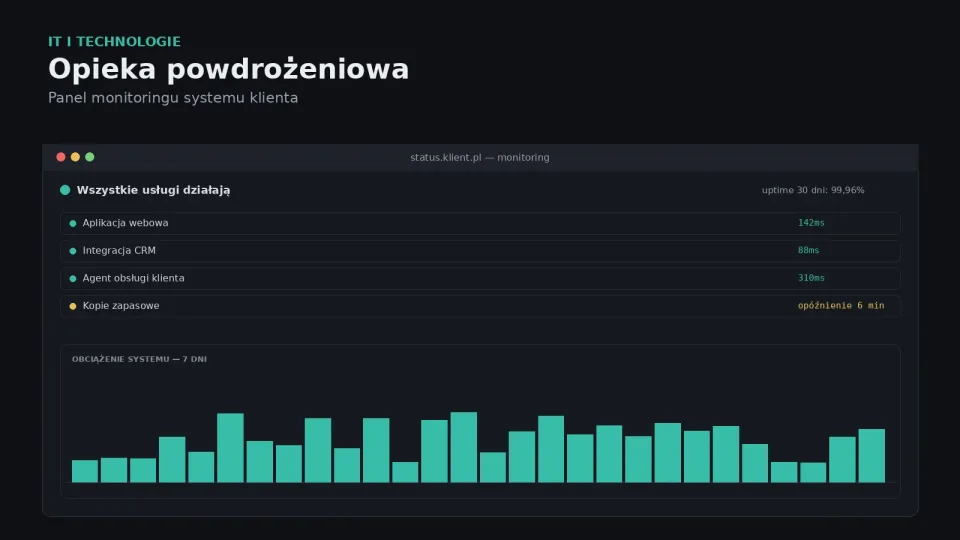Click the green dot beside Wszystkie usługi działają
960x540 pixels.
click(x=65, y=190)
